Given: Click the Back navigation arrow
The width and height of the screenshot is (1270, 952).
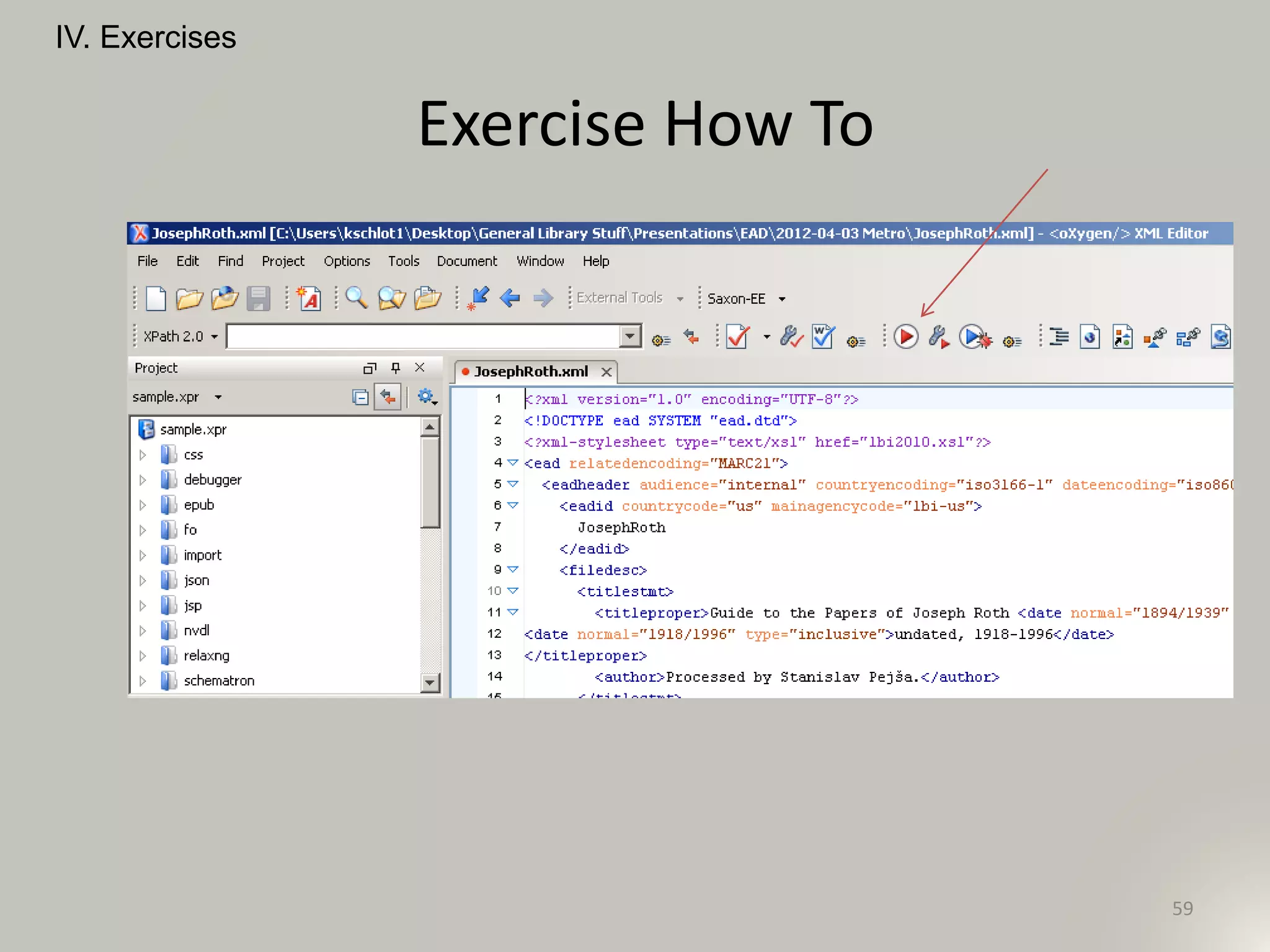Looking at the screenshot, I should pos(510,299).
